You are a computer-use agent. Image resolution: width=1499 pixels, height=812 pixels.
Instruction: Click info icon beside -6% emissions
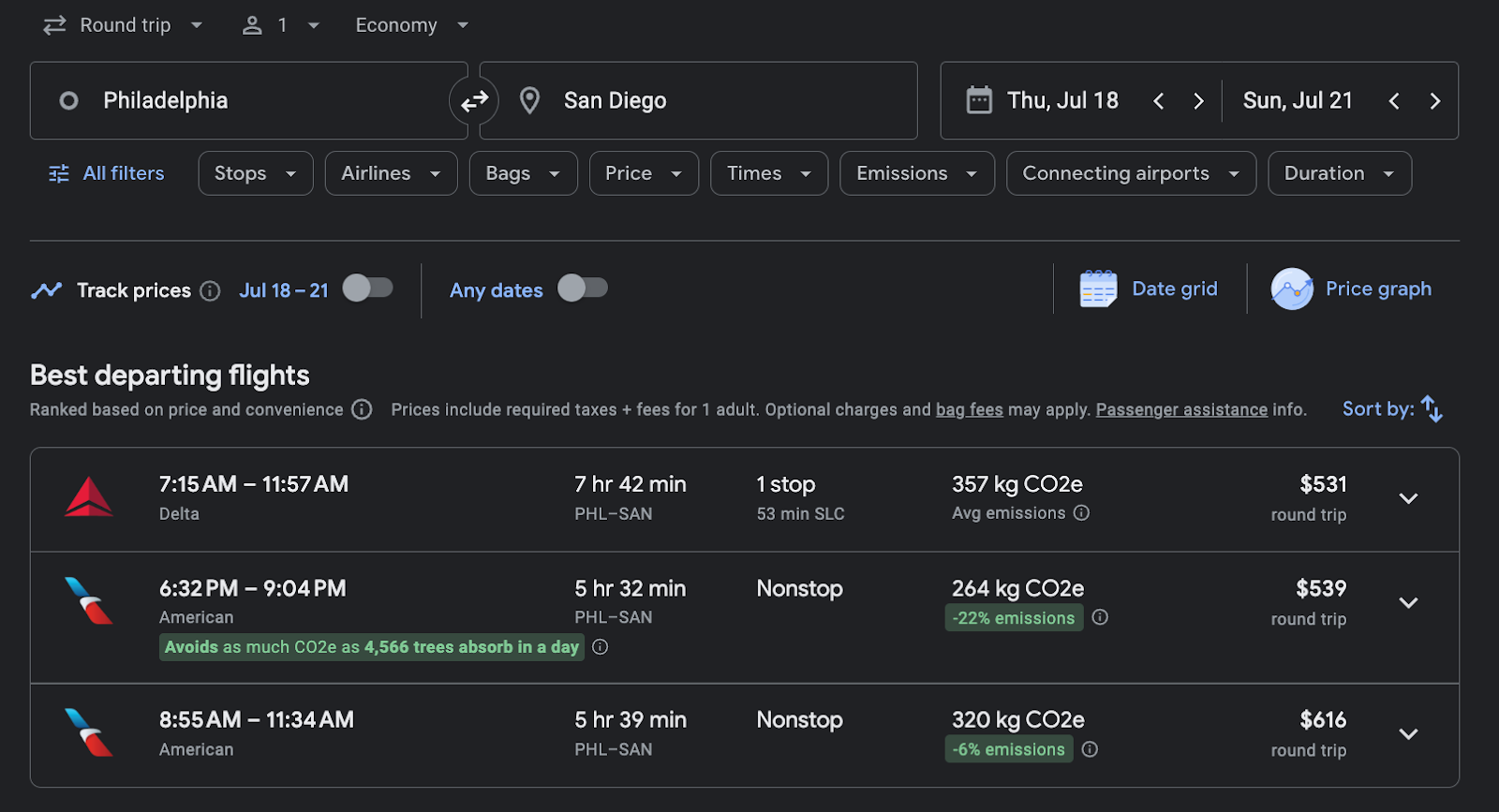[x=1090, y=749]
